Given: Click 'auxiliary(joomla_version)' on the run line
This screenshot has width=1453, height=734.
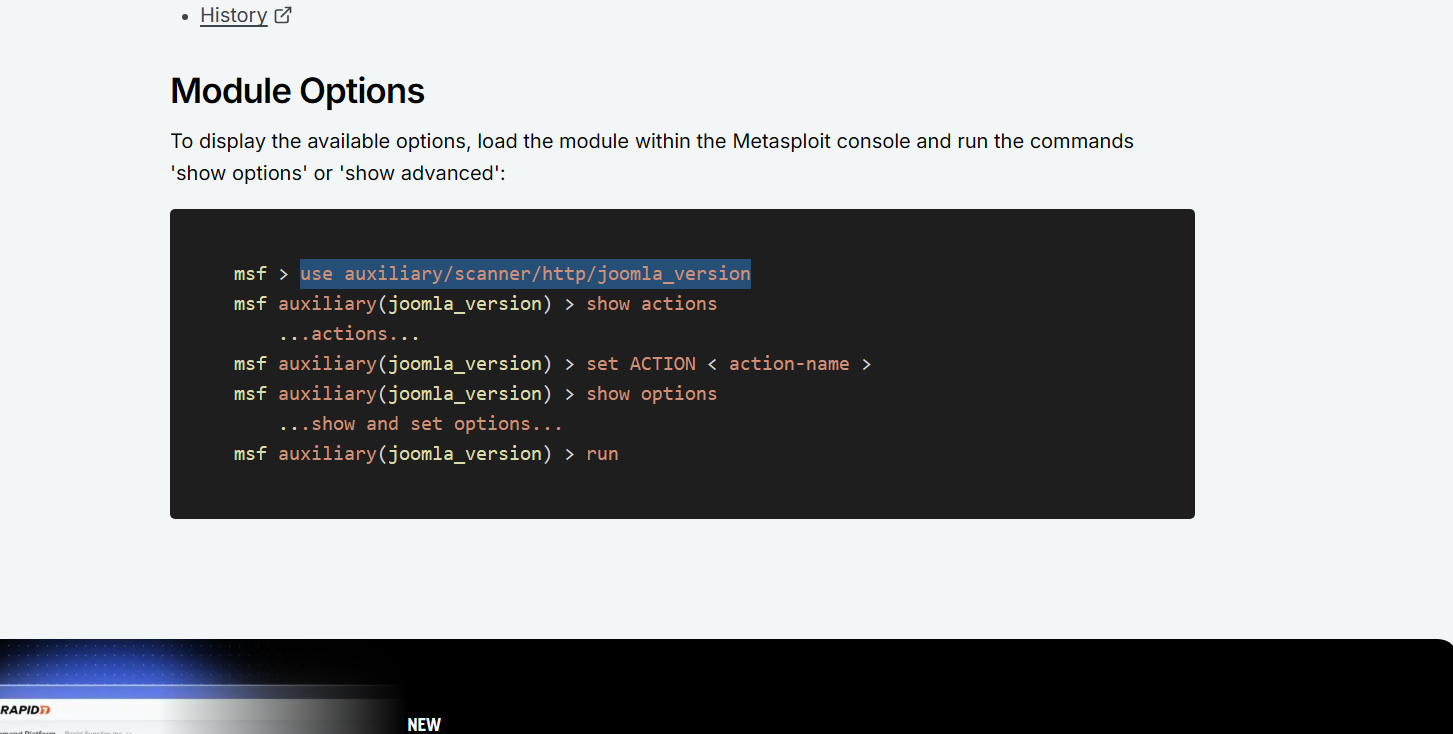Looking at the screenshot, I should pos(415,453).
